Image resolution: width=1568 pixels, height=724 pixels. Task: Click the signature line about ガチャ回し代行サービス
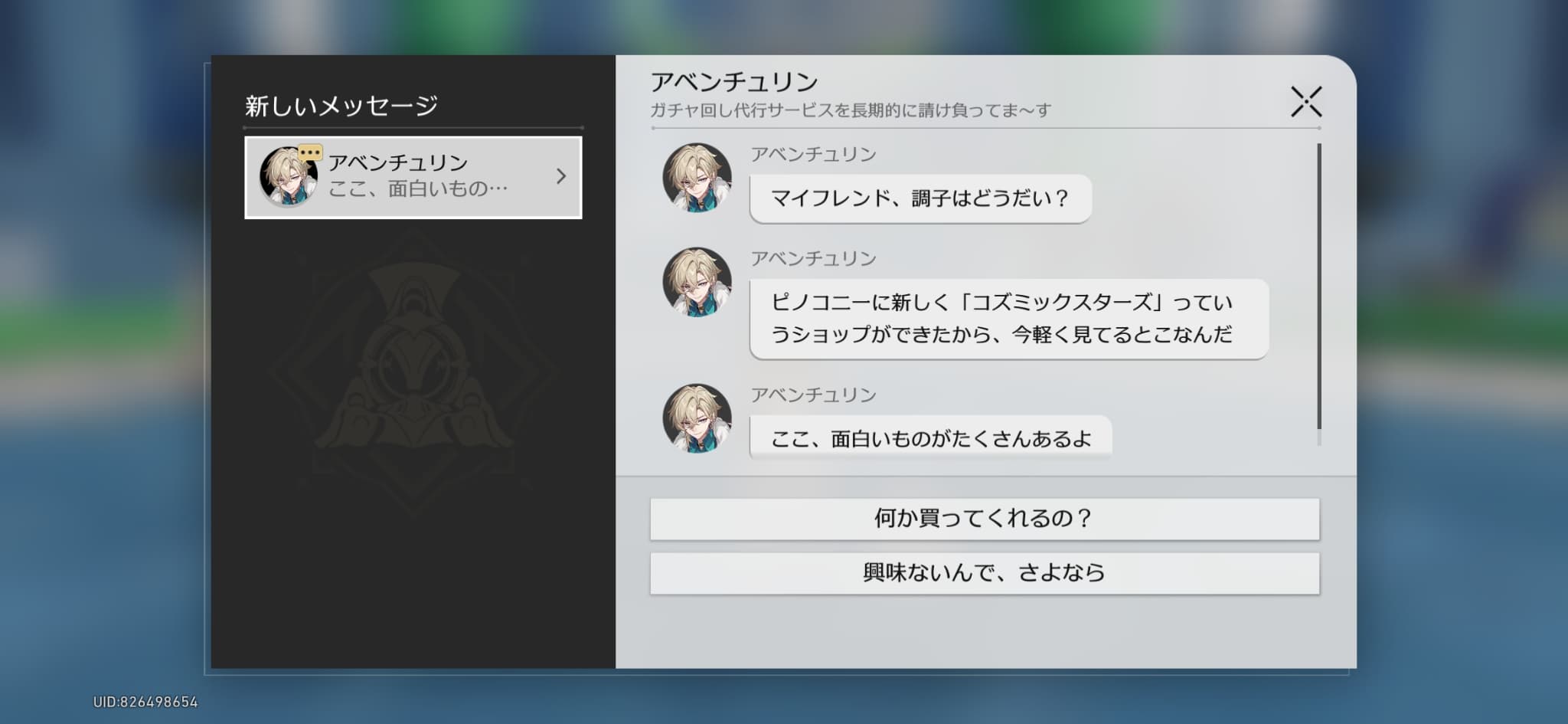tap(850, 110)
